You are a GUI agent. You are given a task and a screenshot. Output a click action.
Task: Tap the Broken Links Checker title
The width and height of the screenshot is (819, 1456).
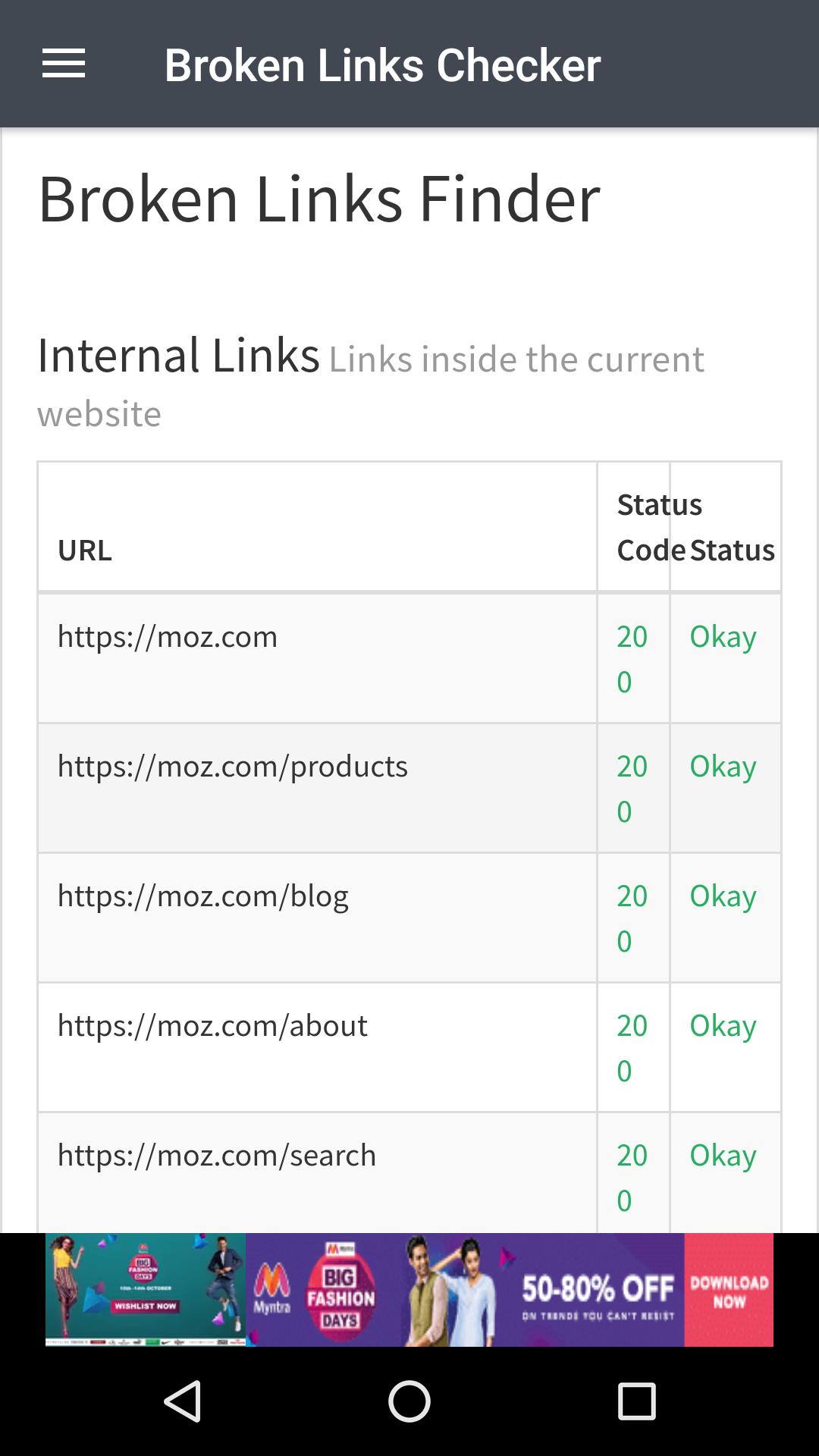point(382,64)
